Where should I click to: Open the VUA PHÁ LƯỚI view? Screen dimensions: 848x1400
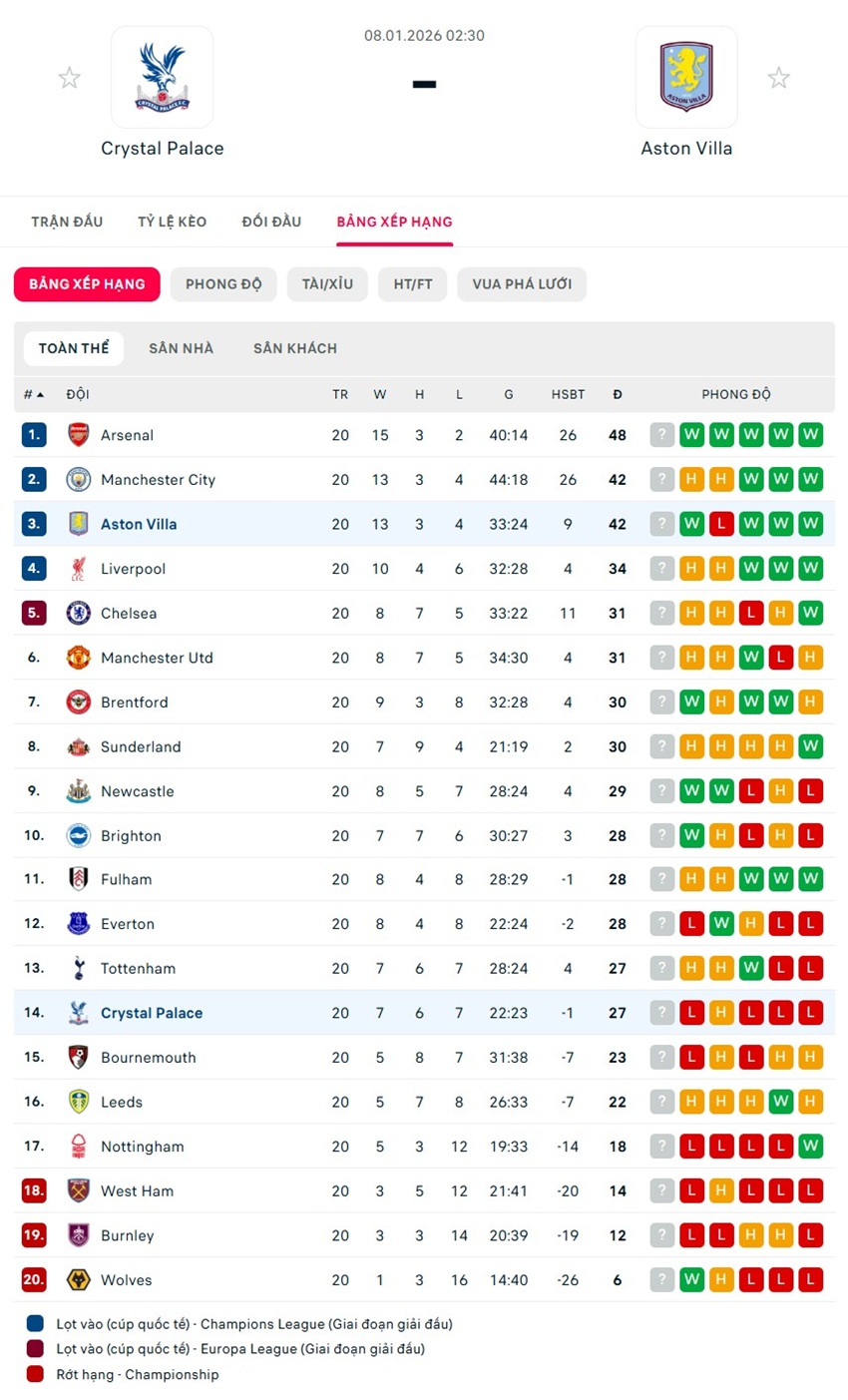pos(522,283)
